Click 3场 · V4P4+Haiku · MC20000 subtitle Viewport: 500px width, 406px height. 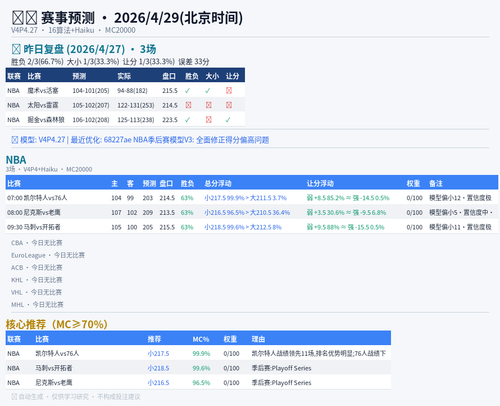click(49, 169)
